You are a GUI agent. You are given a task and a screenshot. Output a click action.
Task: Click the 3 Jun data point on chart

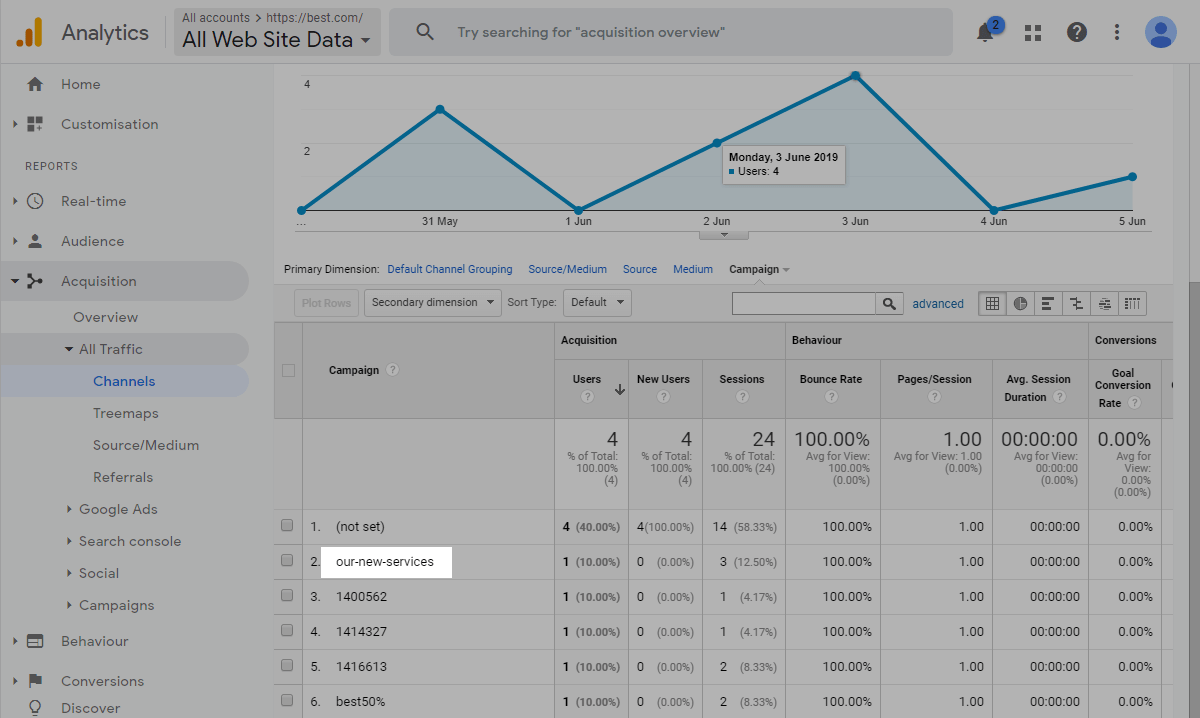click(x=855, y=75)
